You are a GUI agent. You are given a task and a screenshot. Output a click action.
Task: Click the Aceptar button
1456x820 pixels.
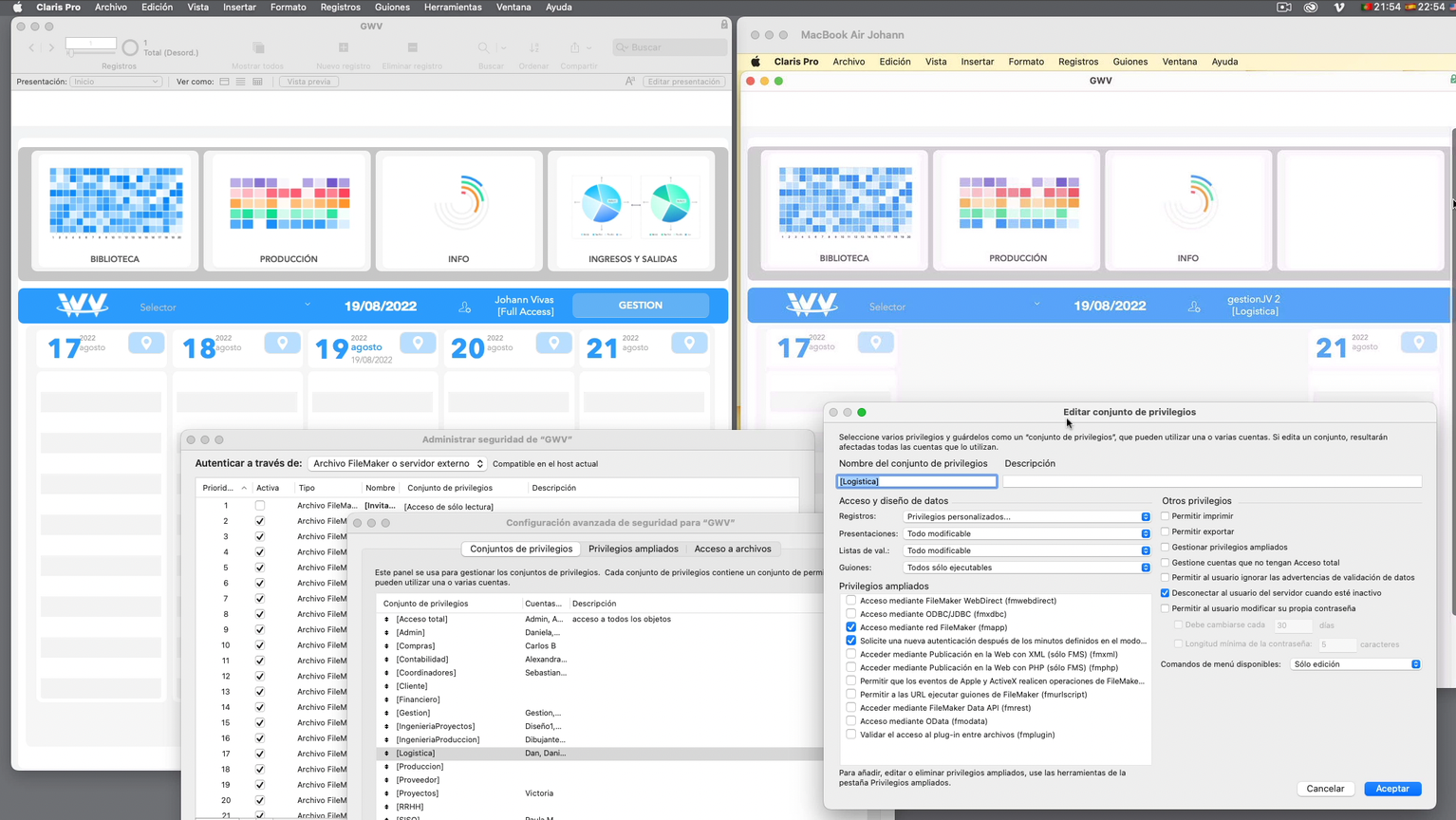point(1392,789)
